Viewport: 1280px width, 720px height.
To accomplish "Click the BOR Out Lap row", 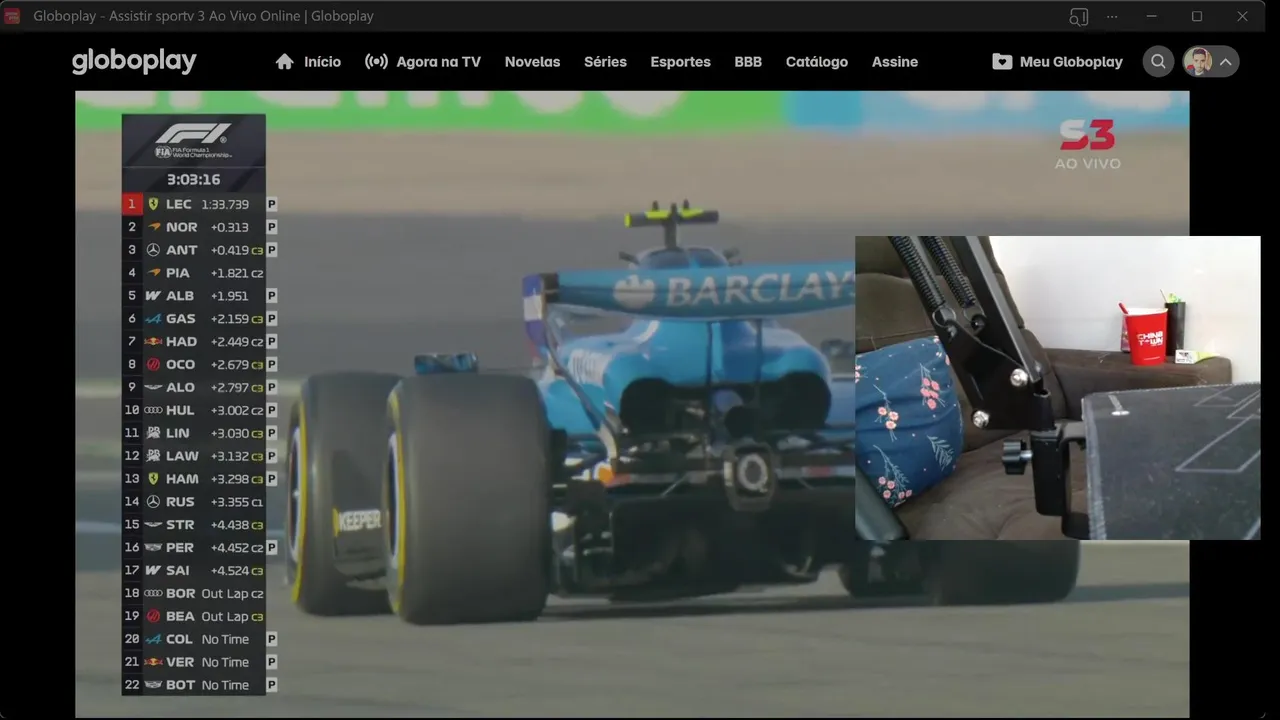I will coord(193,594).
